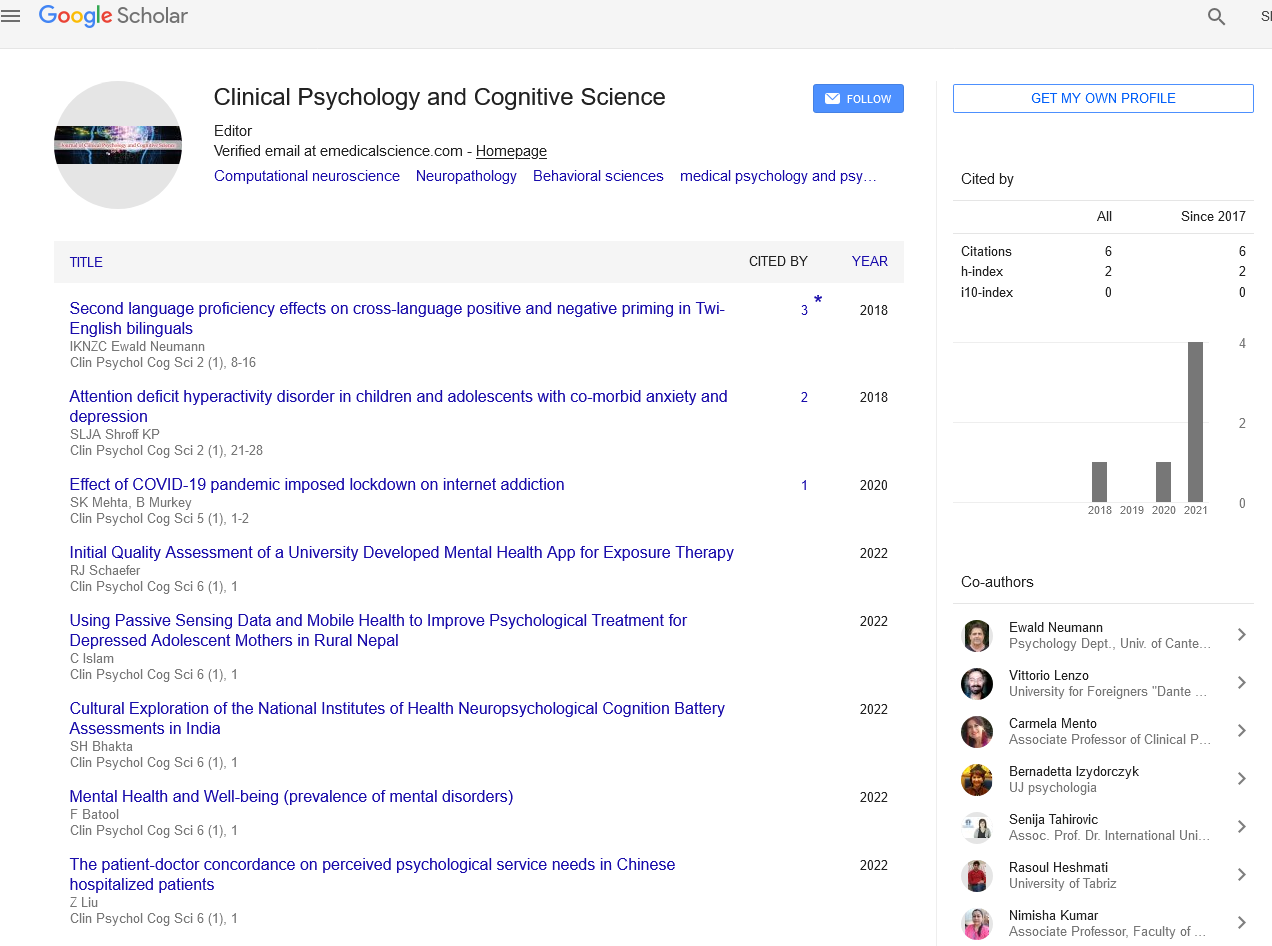Open Ewald Neumann's avatar photo

point(977,636)
